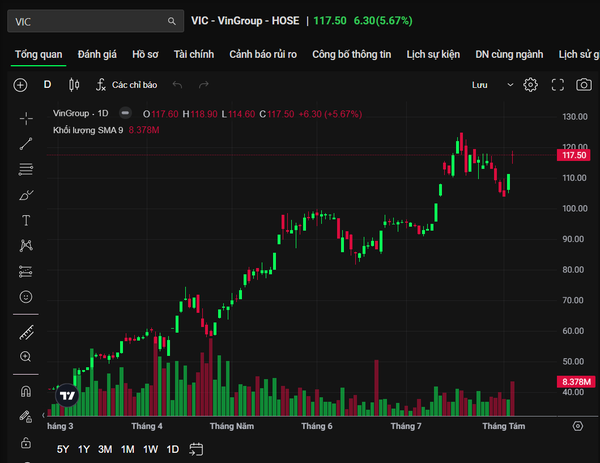Toggle magnet mode for drawings
The height and width of the screenshot is (463, 600).
point(26,391)
